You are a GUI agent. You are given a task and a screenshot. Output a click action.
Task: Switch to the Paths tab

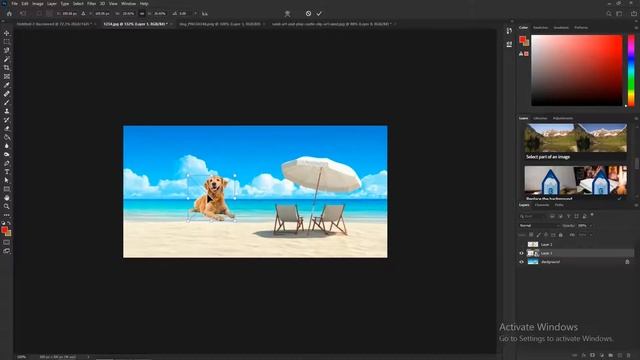(559, 205)
